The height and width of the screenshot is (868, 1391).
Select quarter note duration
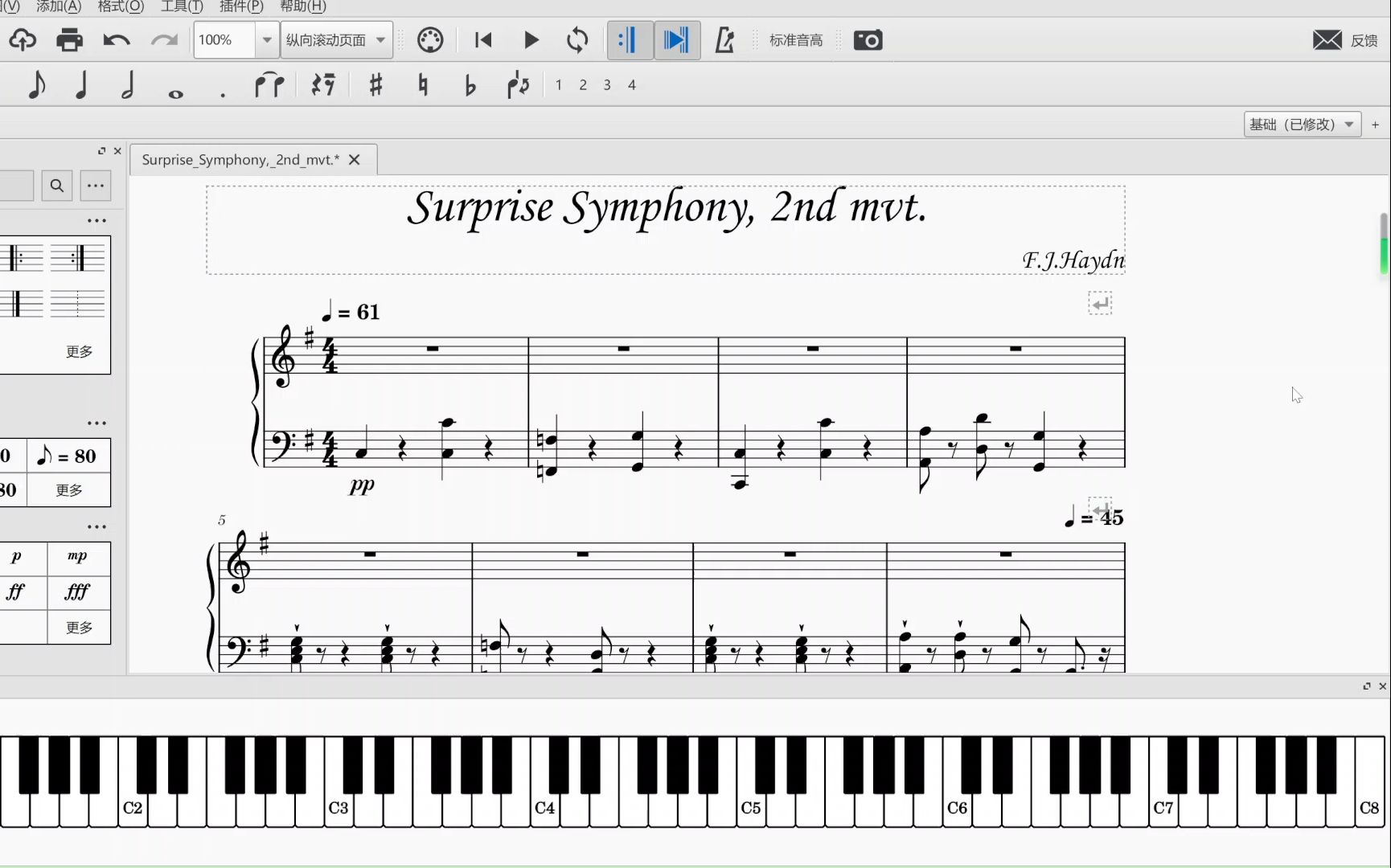(x=81, y=84)
